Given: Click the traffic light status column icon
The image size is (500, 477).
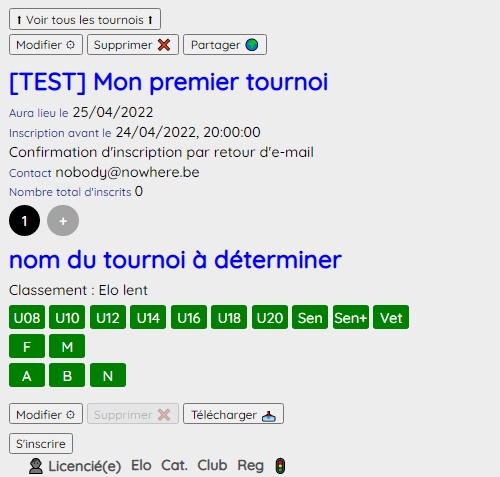Looking at the screenshot, I should point(280,466).
